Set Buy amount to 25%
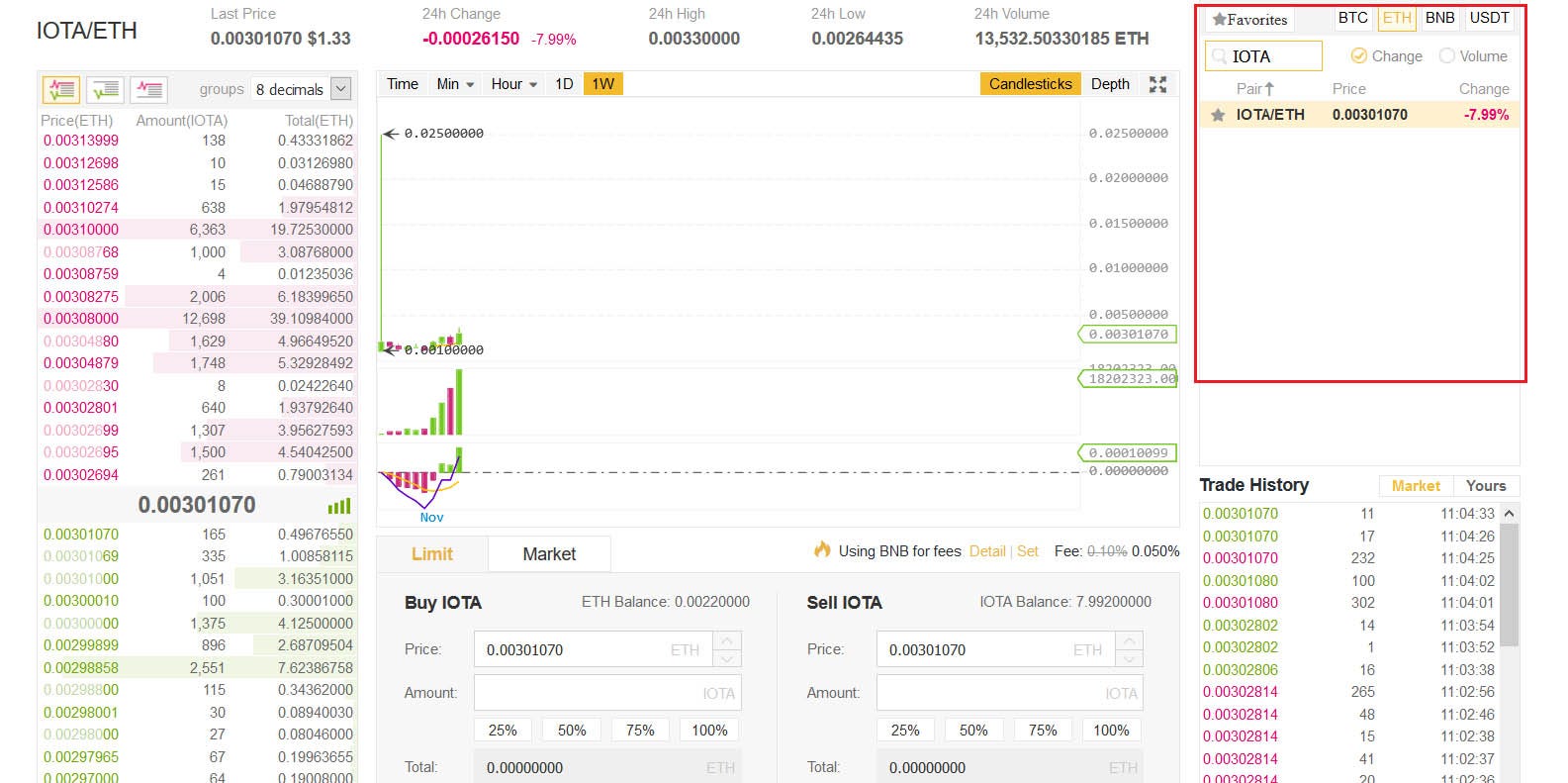This screenshot has width=1568, height=783. pos(503,731)
